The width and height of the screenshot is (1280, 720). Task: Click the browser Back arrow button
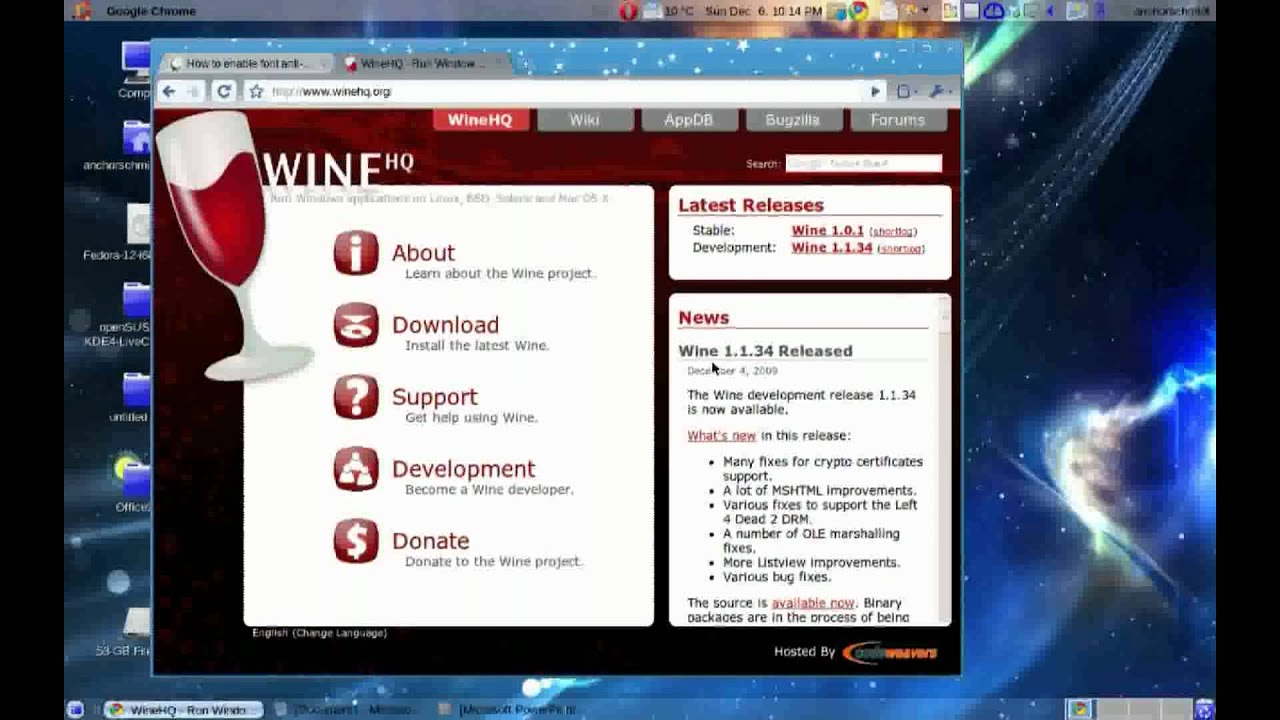[169, 91]
